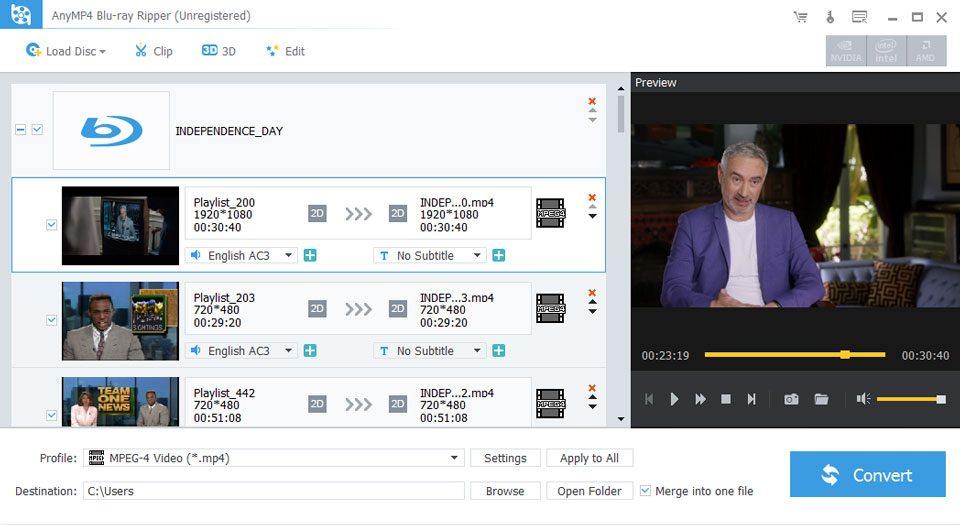The height and width of the screenshot is (525, 960).
Task: Open the Profile MPEG-4 Video dropdown
Action: tap(274, 458)
